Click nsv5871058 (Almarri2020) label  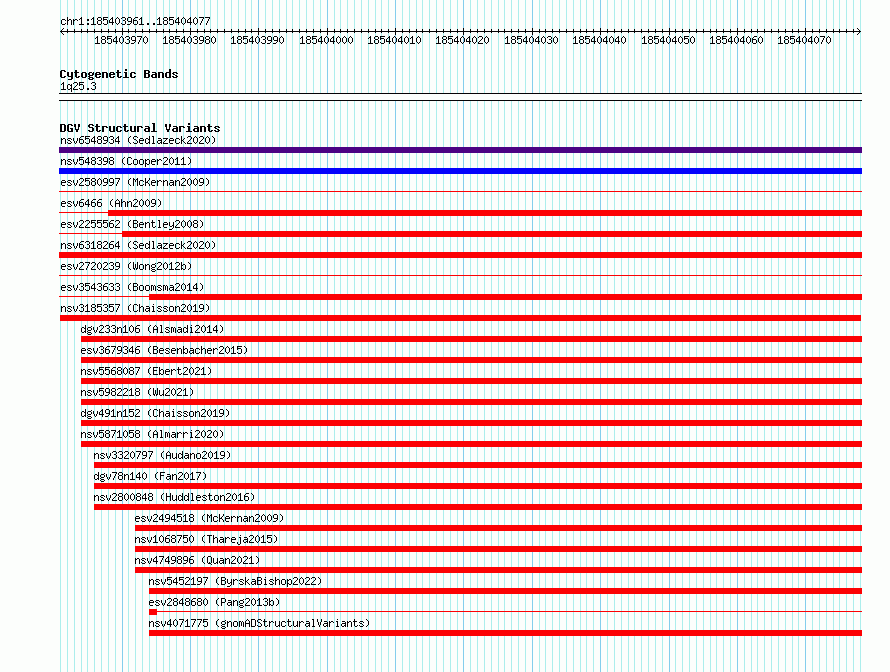coord(152,434)
